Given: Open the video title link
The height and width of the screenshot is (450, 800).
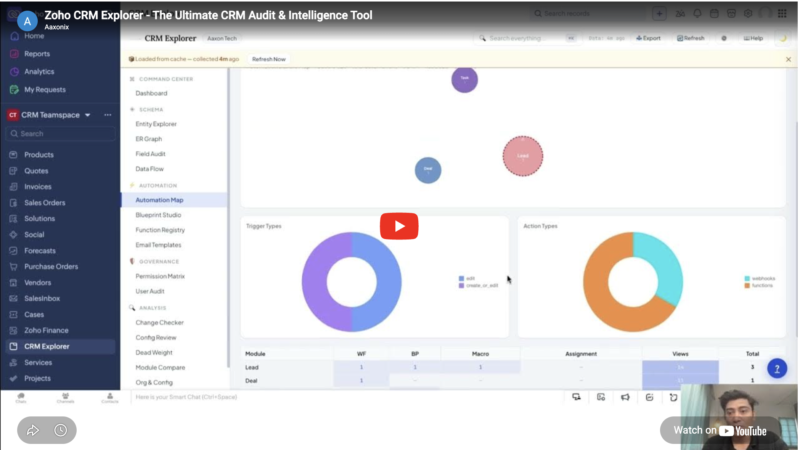Looking at the screenshot, I should 208,15.
